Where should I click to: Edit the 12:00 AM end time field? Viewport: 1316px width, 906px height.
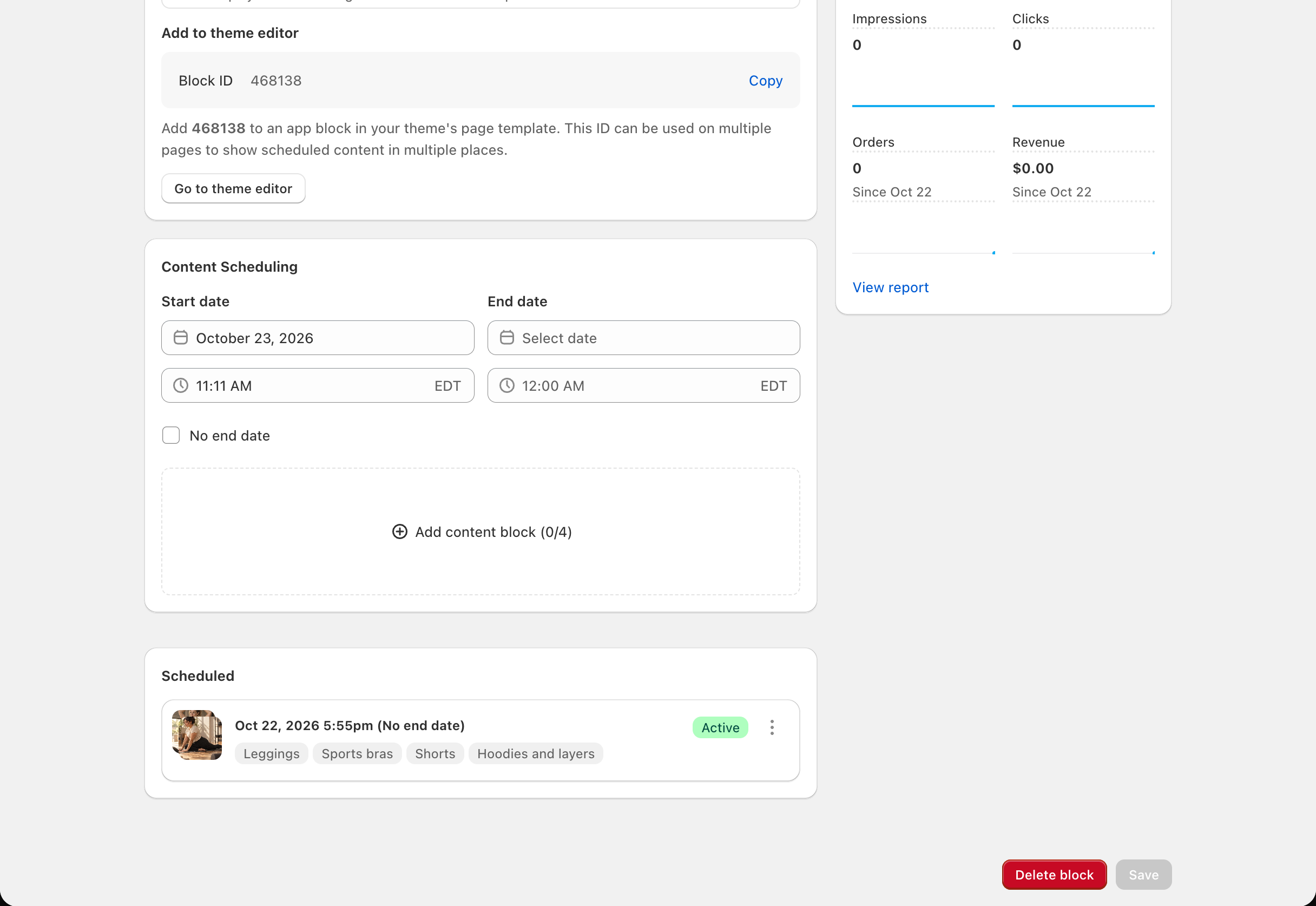[643, 385]
